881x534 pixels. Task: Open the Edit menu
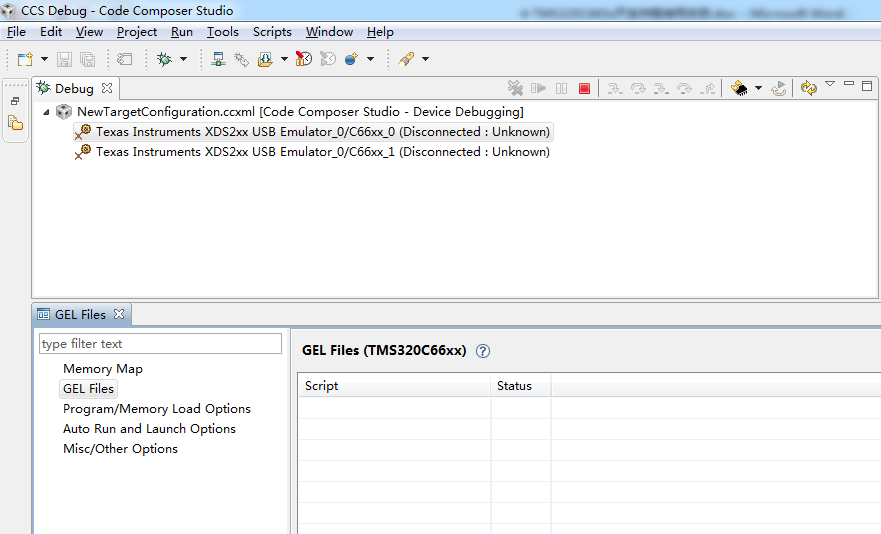51,32
